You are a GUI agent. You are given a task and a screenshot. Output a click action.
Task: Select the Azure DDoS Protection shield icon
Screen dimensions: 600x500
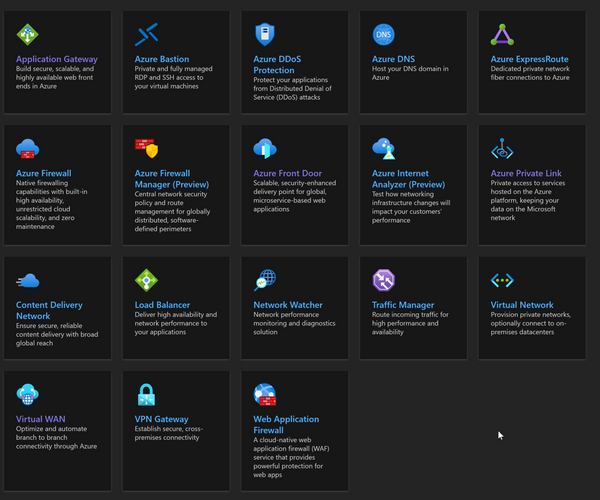[265, 35]
